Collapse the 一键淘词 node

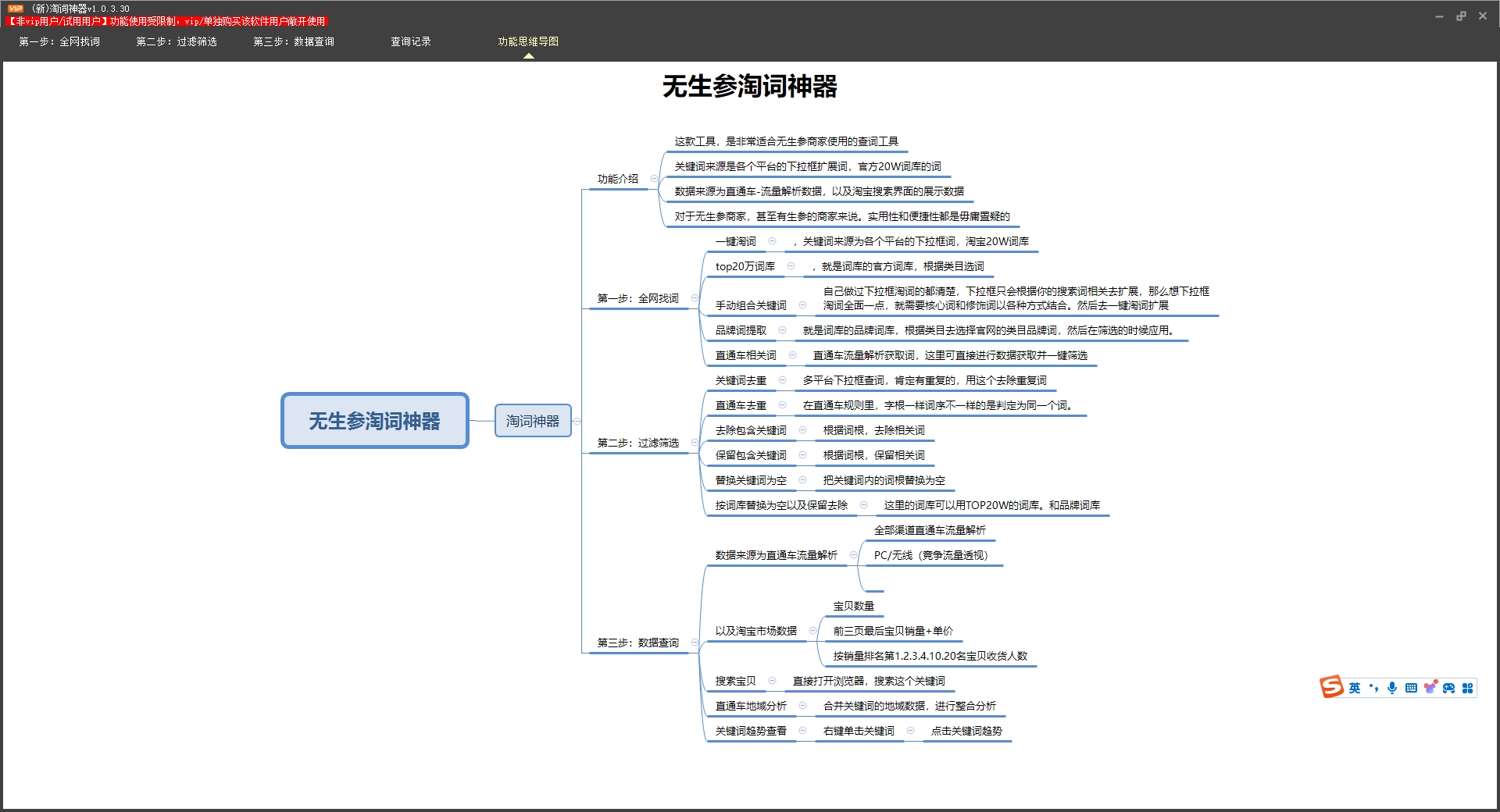(772, 241)
